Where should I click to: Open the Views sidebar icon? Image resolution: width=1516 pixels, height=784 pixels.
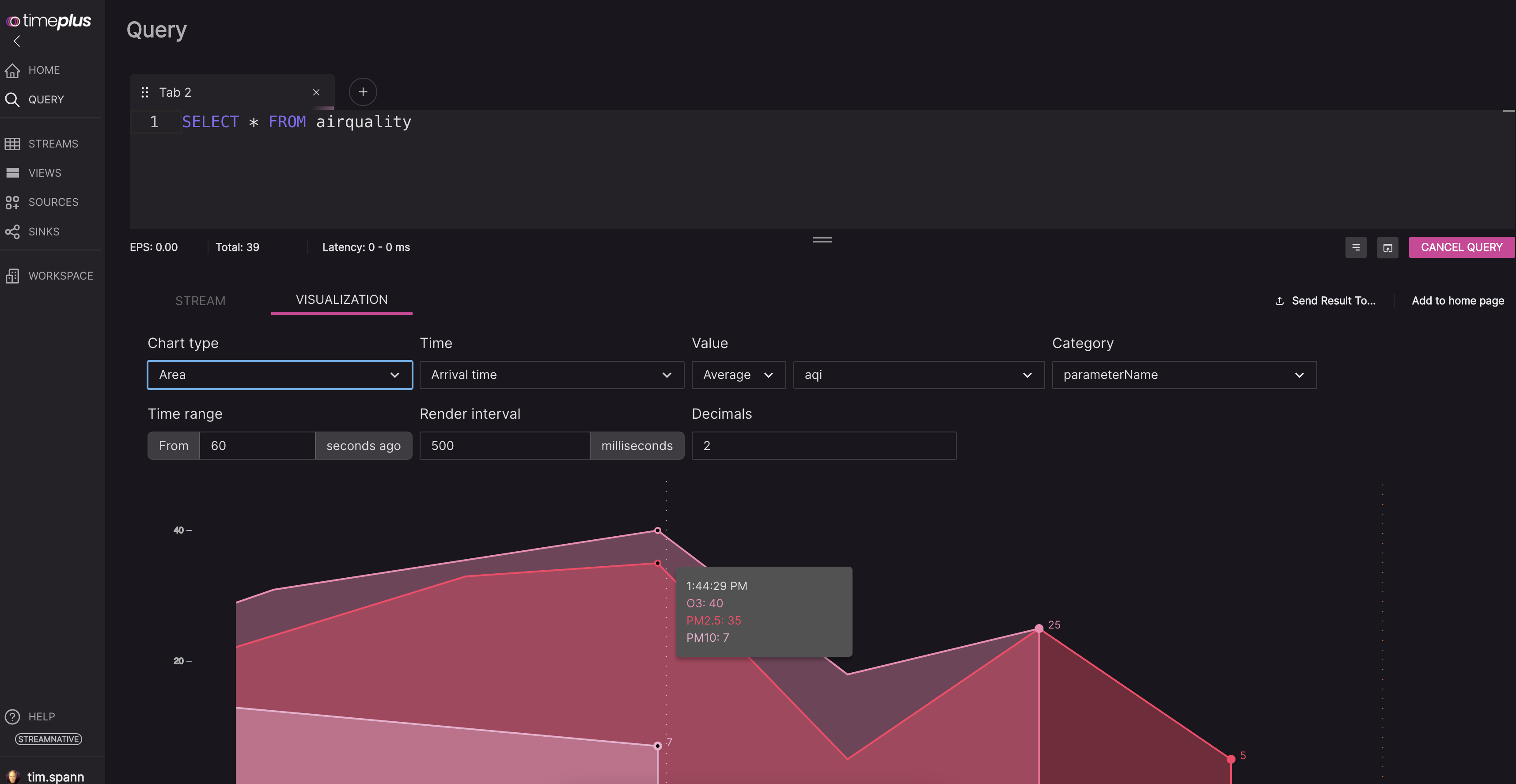(12, 173)
